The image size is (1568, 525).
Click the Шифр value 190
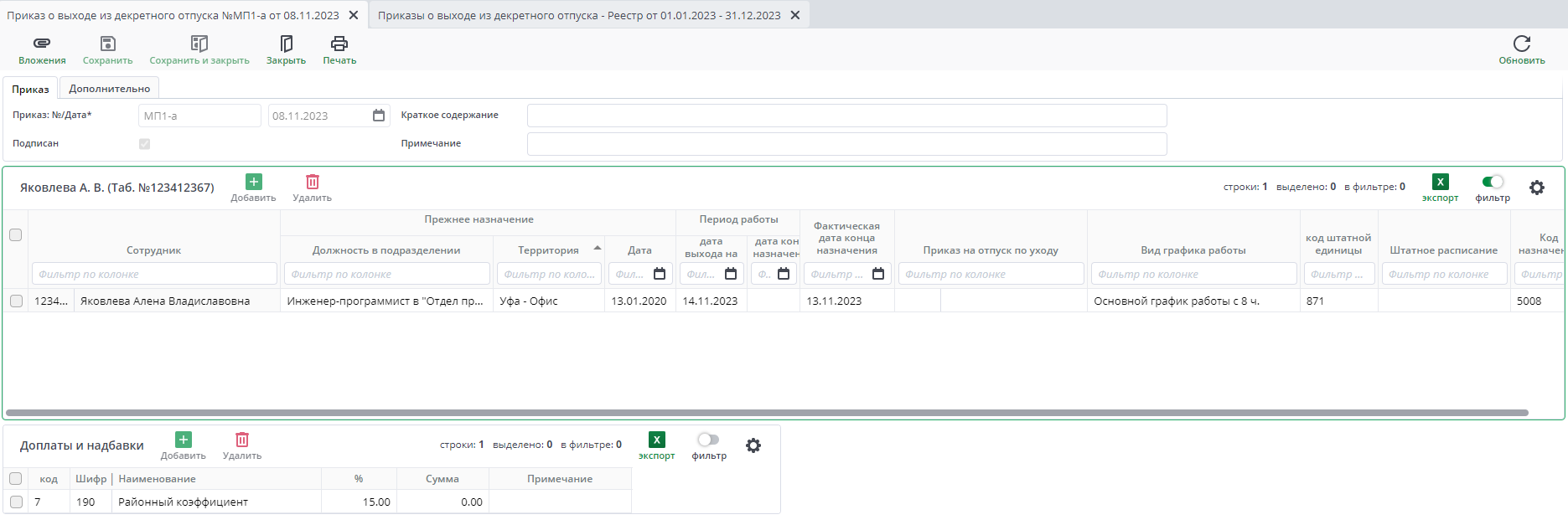pyautogui.click(x=85, y=502)
